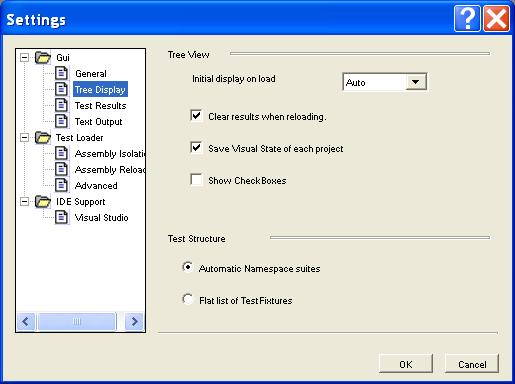Image resolution: width=515 pixels, height=384 pixels.
Task: Click the page icon beside Advanced
Action: (61, 185)
